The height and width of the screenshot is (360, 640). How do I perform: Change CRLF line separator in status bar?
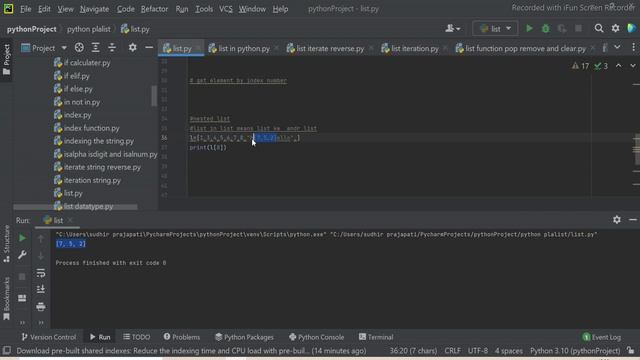[x=452, y=351]
